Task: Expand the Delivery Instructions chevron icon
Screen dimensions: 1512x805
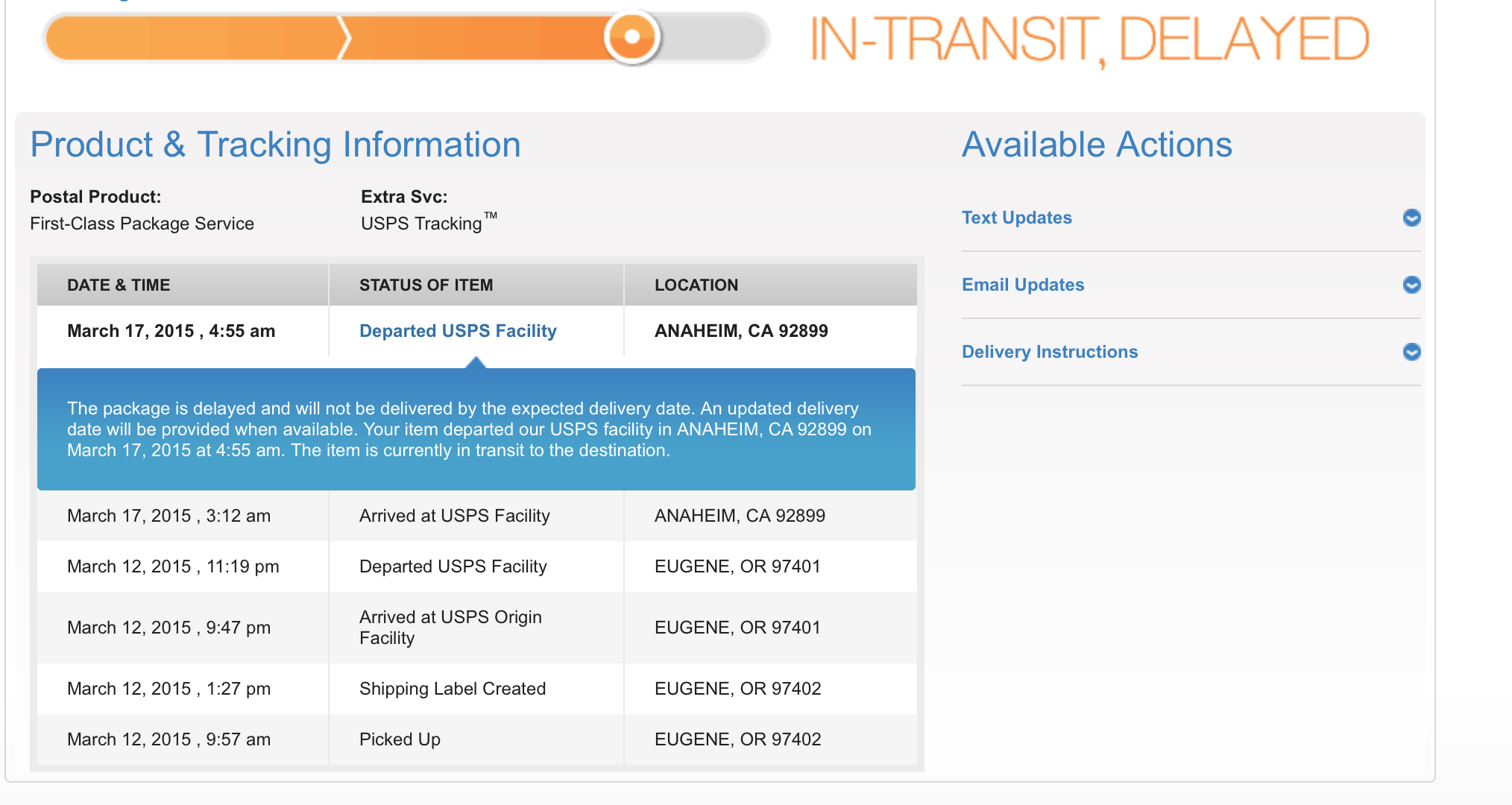Action: (1411, 352)
